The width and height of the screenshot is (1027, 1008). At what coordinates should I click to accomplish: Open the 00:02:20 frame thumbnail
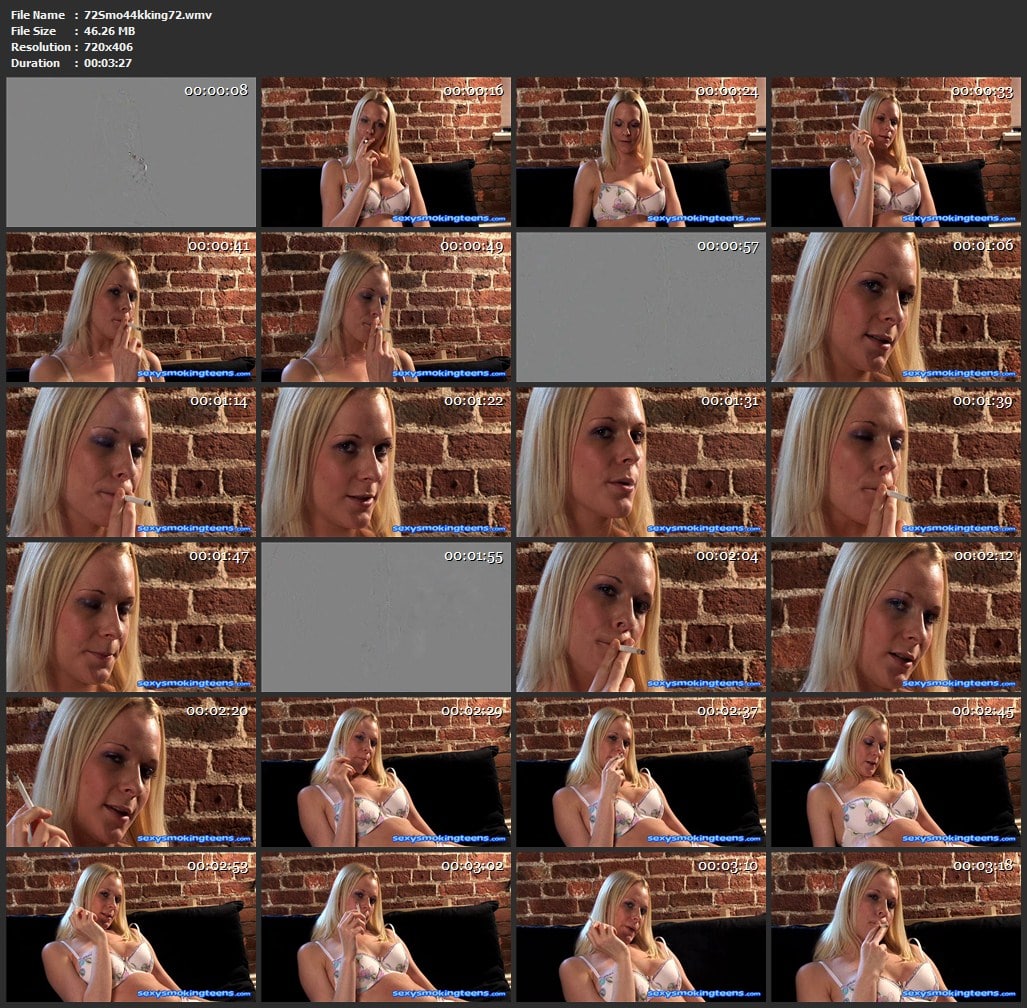[x=131, y=772]
